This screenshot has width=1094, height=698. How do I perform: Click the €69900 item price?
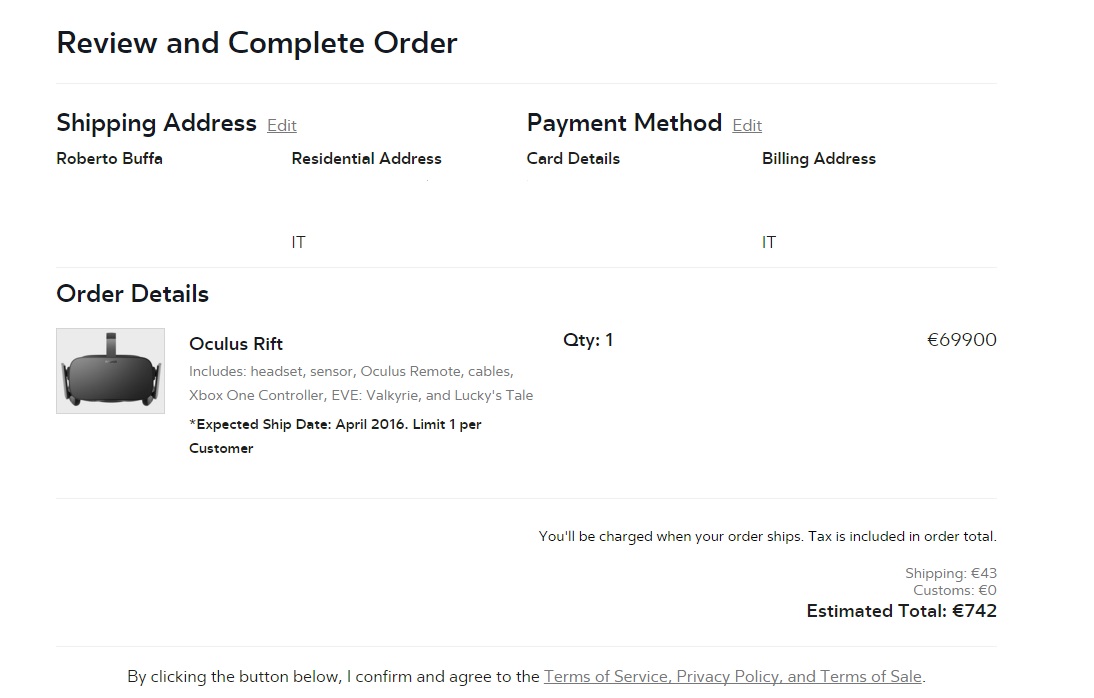[961, 340]
